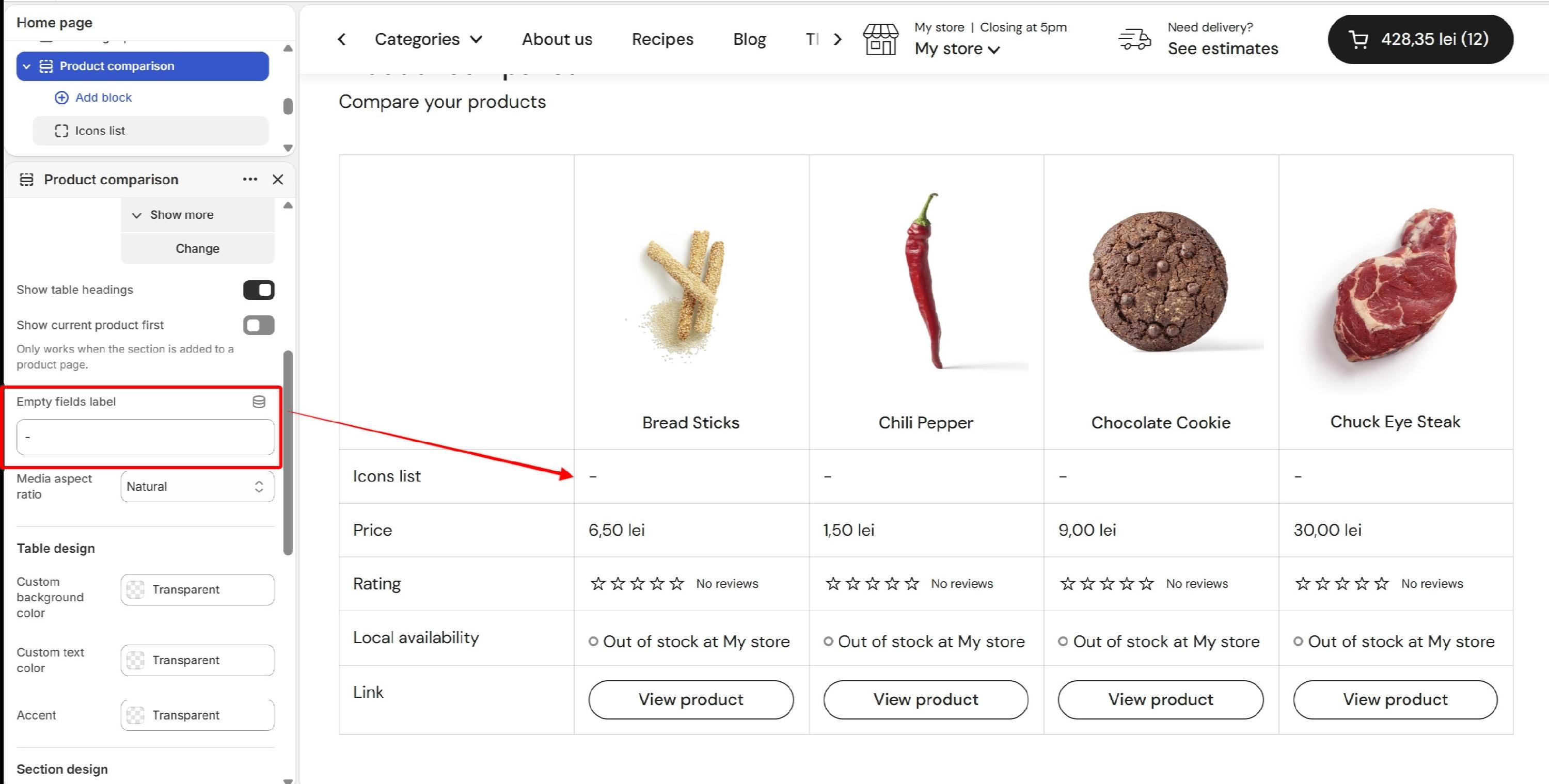Click the Empty fields label text input
This screenshot has height=784, width=1549.
click(146, 437)
